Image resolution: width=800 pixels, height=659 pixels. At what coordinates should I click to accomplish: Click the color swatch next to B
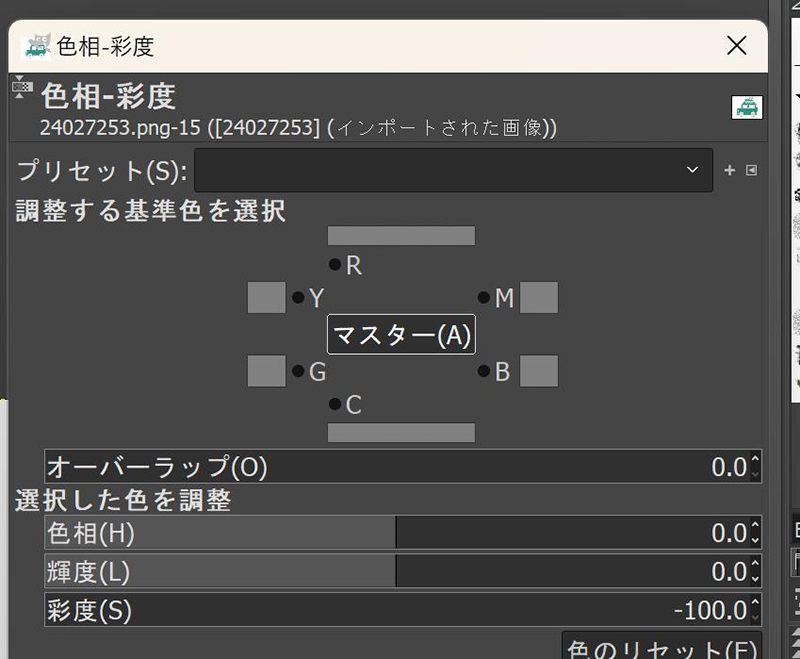[x=537, y=371]
